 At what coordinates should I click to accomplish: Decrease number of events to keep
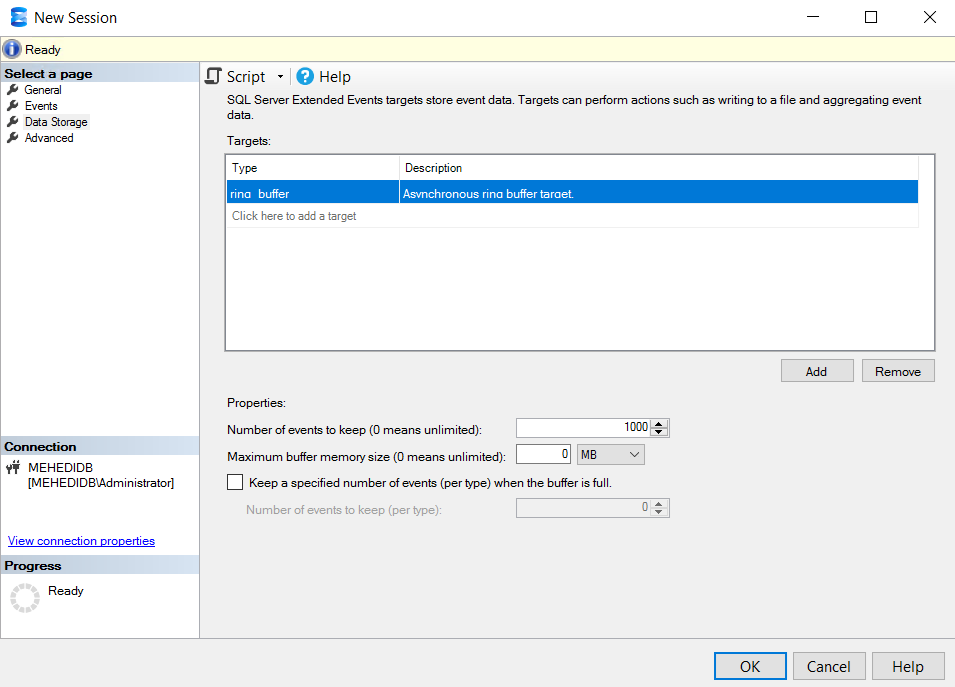[x=659, y=433]
